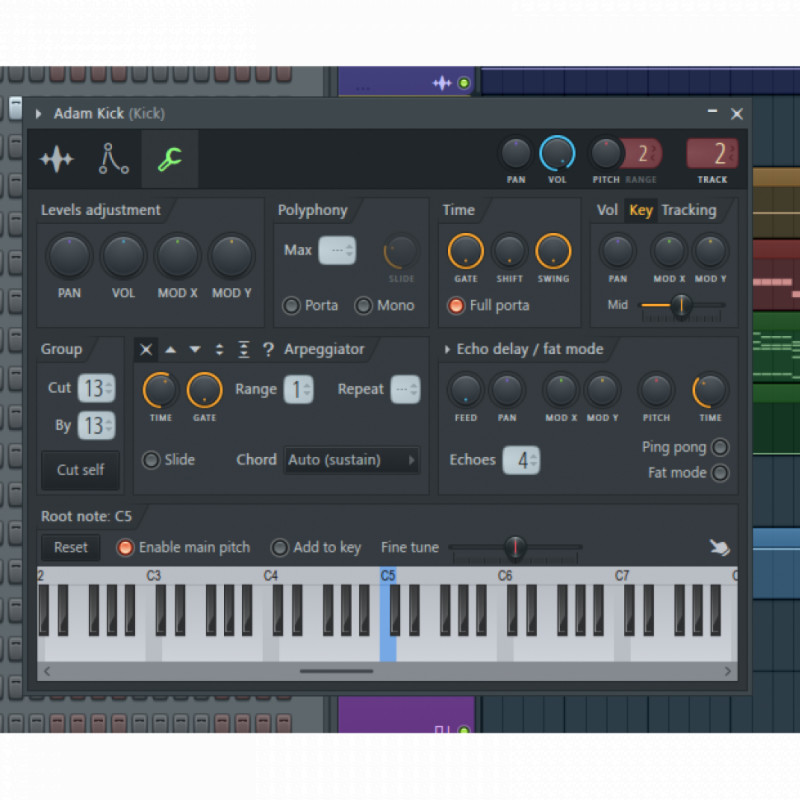Click the channel PAN knob in header
800x800 pixels.
[515, 153]
